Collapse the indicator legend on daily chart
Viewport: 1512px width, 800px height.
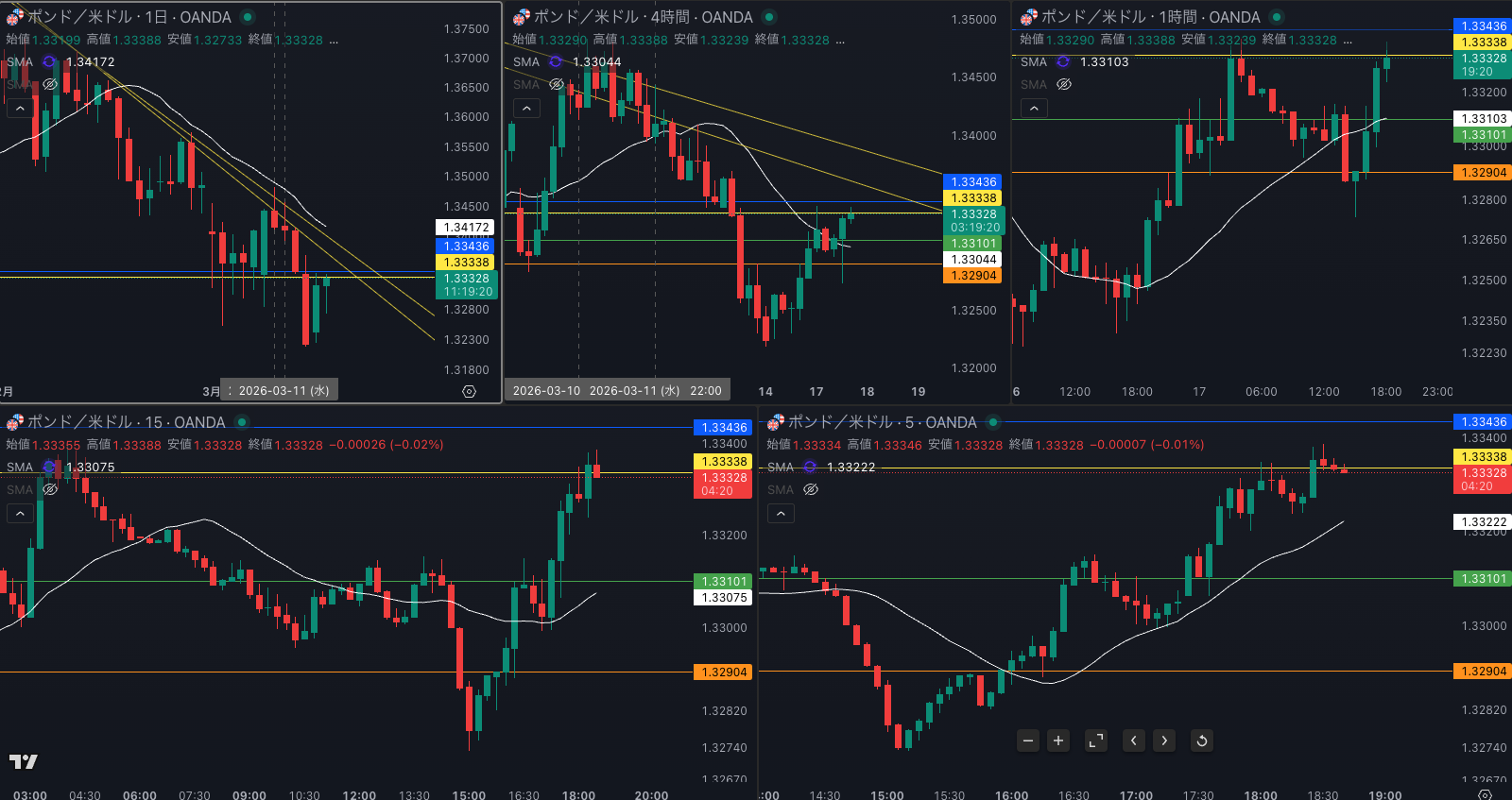pos(20,109)
